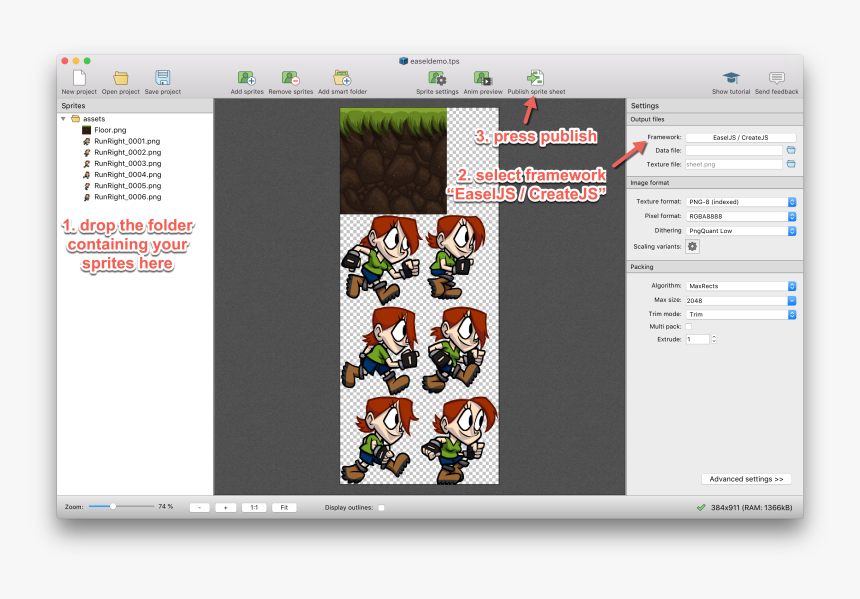
Task: Open the Max size dropdown arrow
Action: (x=791, y=301)
